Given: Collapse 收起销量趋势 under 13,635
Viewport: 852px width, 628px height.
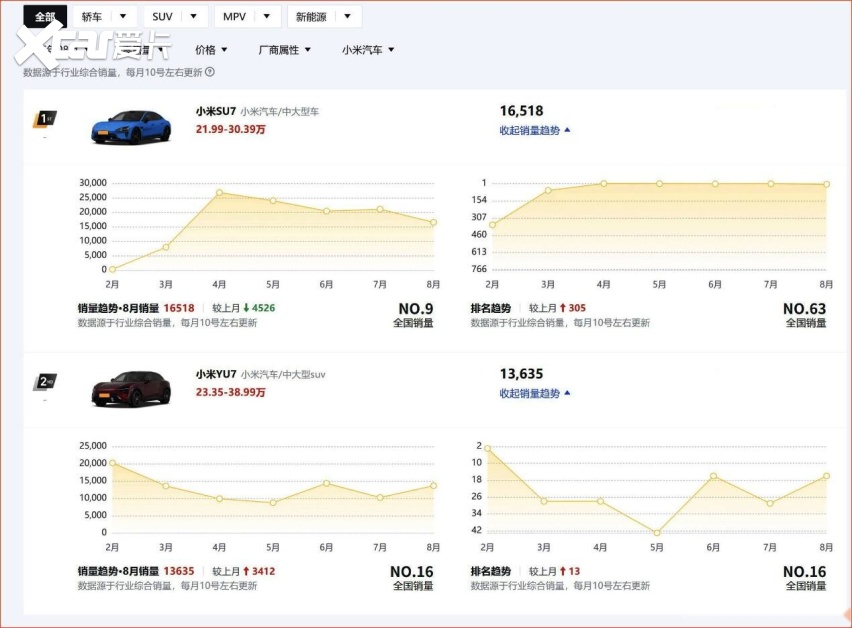Looking at the screenshot, I should click(x=535, y=393).
